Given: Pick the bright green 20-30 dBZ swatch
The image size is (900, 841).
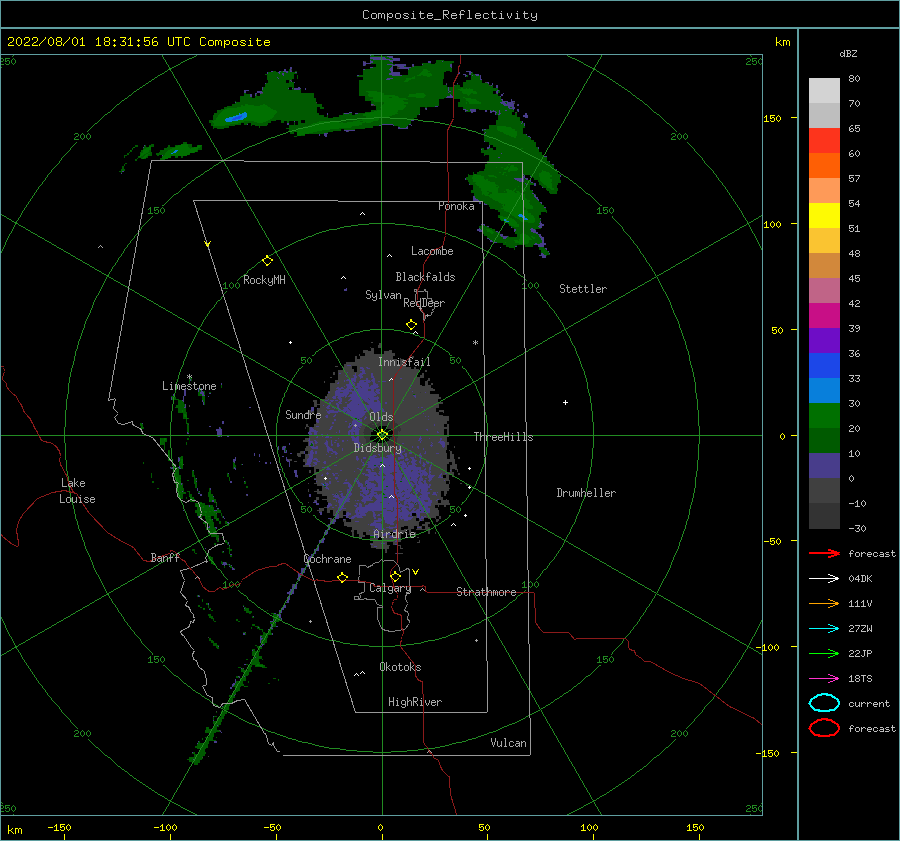Looking at the screenshot, I should tap(824, 416).
